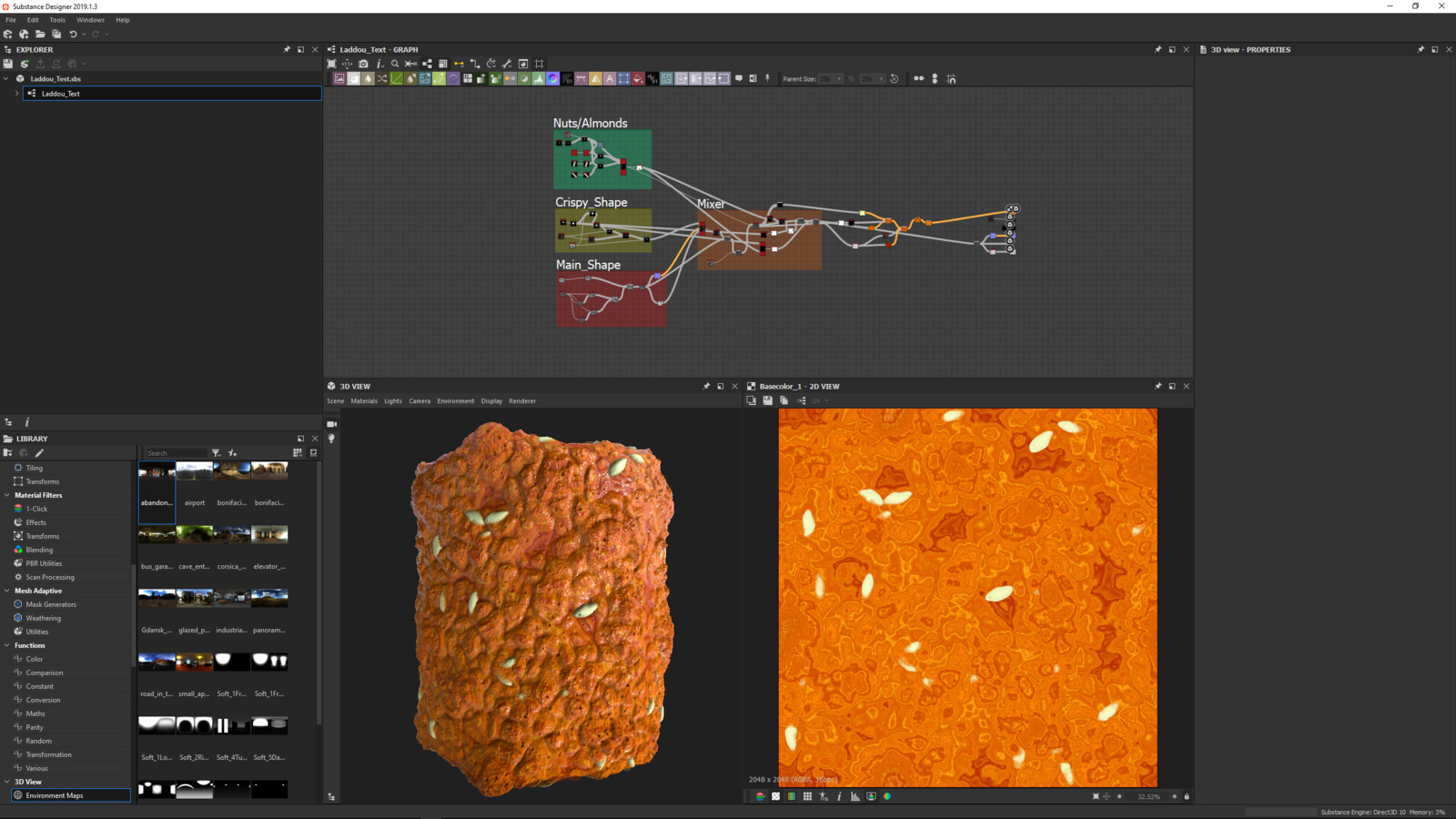Open the Environment menu in 3D View
1456x819 pixels.
(x=455, y=400)
